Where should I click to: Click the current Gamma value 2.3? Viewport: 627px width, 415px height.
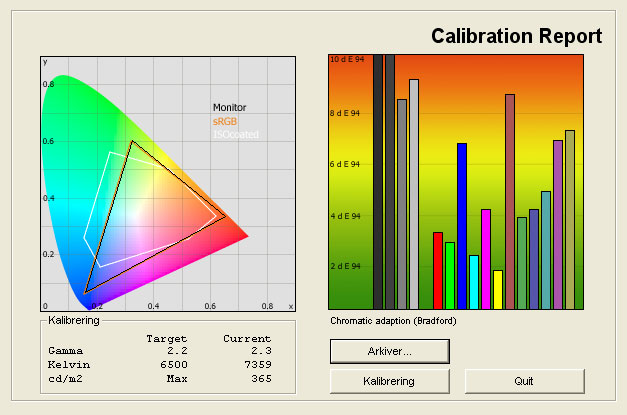[261, 351]
